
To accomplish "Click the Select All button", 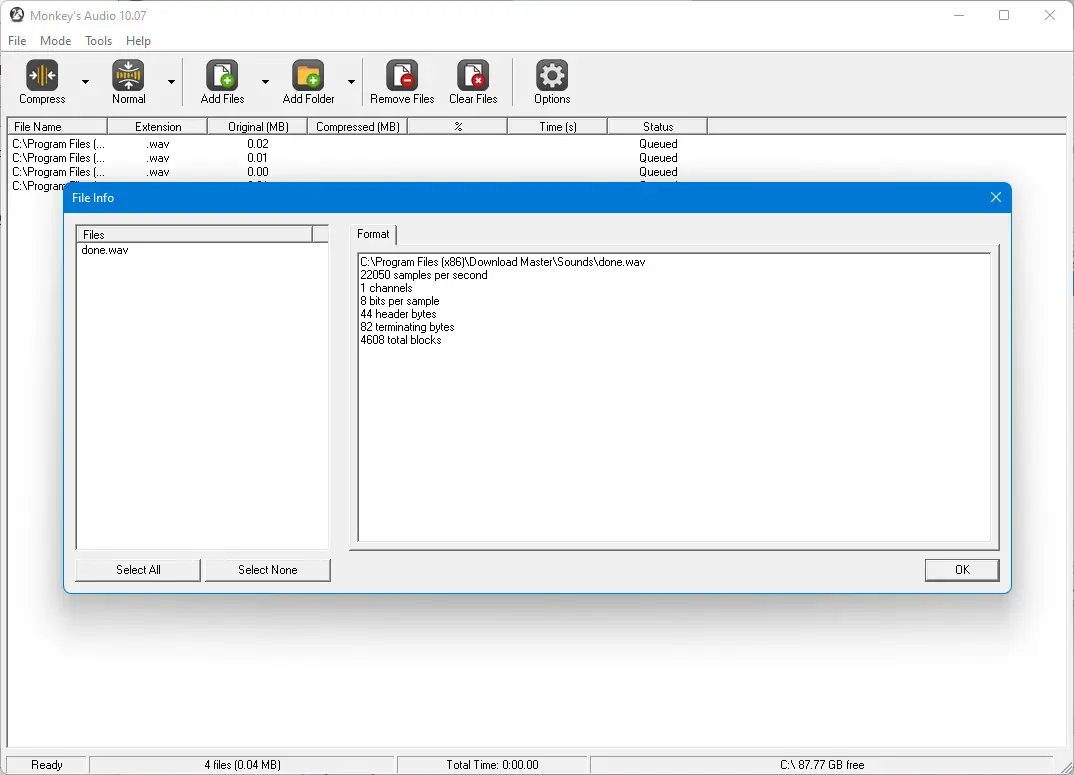I will tap(138, 570).
